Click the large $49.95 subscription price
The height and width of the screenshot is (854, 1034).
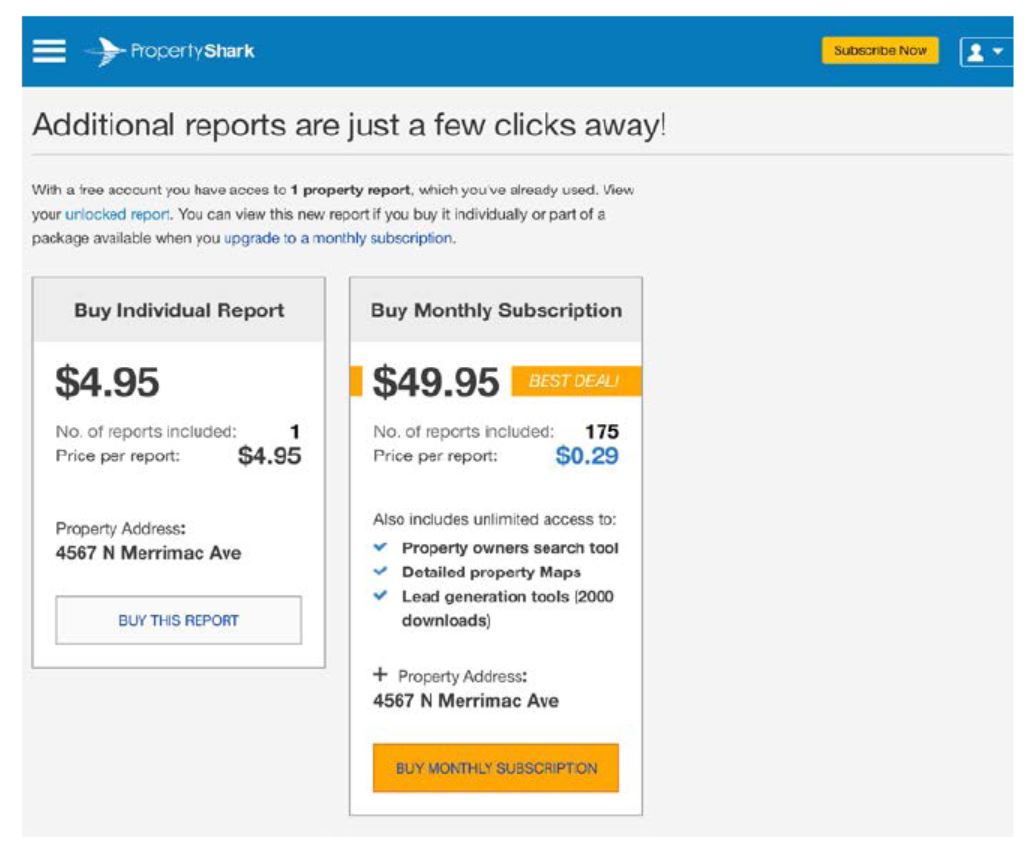coord(435,382)
